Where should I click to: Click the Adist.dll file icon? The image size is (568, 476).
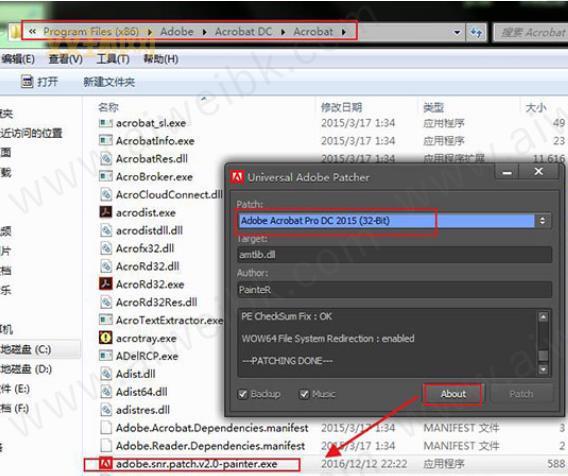coord(106,374)
